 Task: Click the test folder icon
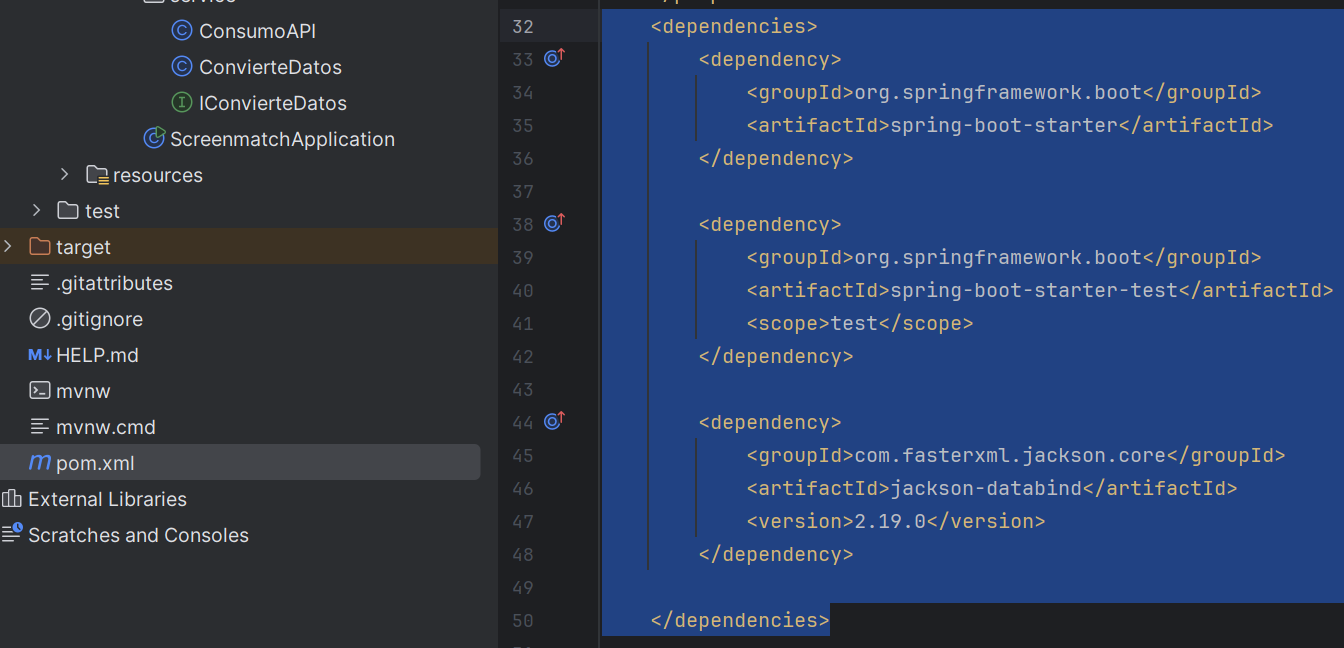pyautogui.click(x=68, y=211)
